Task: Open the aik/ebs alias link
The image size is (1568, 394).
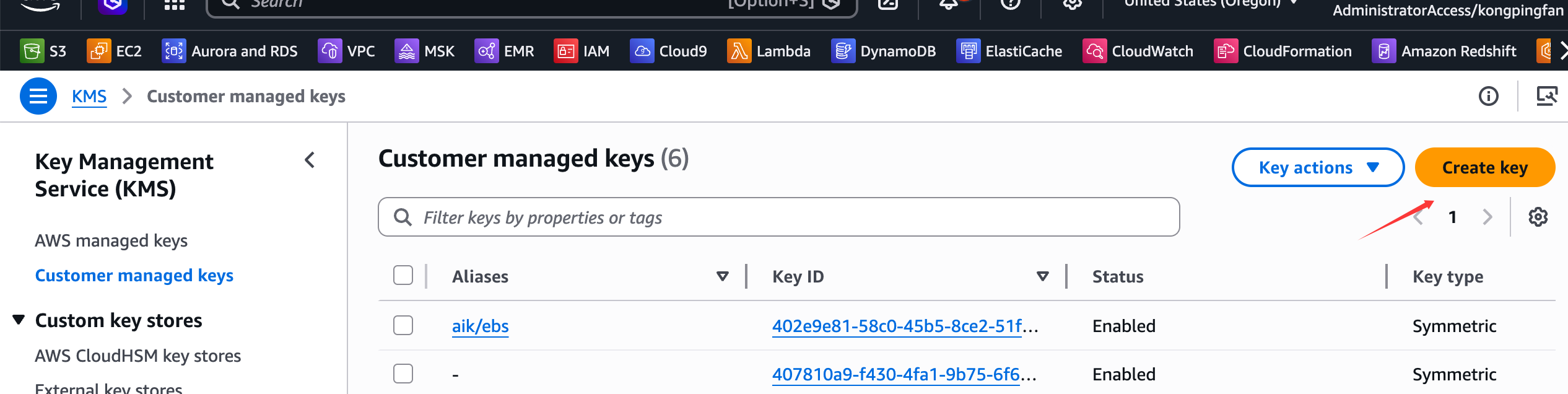Action: [480, 326]
